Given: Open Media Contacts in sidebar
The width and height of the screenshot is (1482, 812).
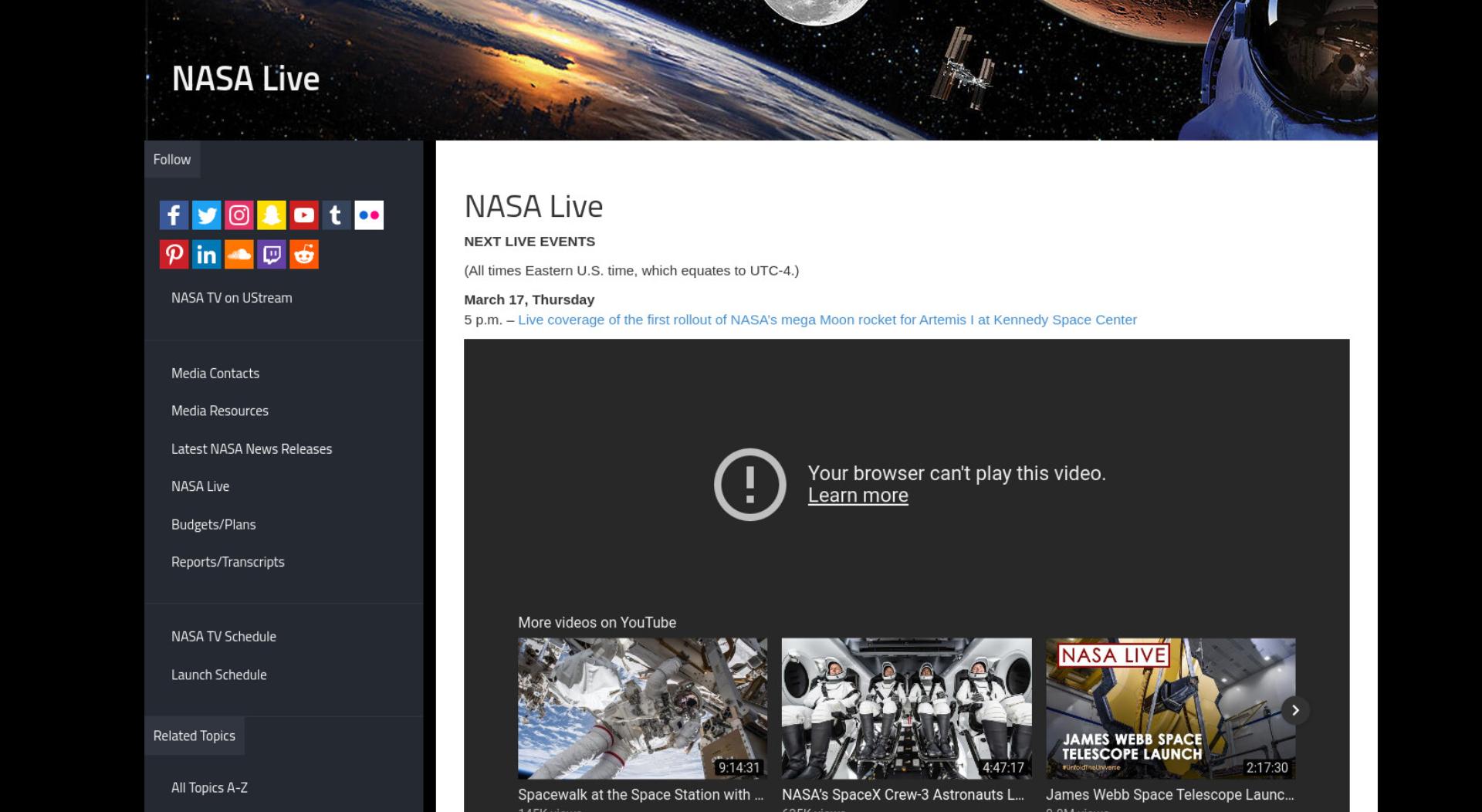Looking at the screenshot, I should [215, 373].
